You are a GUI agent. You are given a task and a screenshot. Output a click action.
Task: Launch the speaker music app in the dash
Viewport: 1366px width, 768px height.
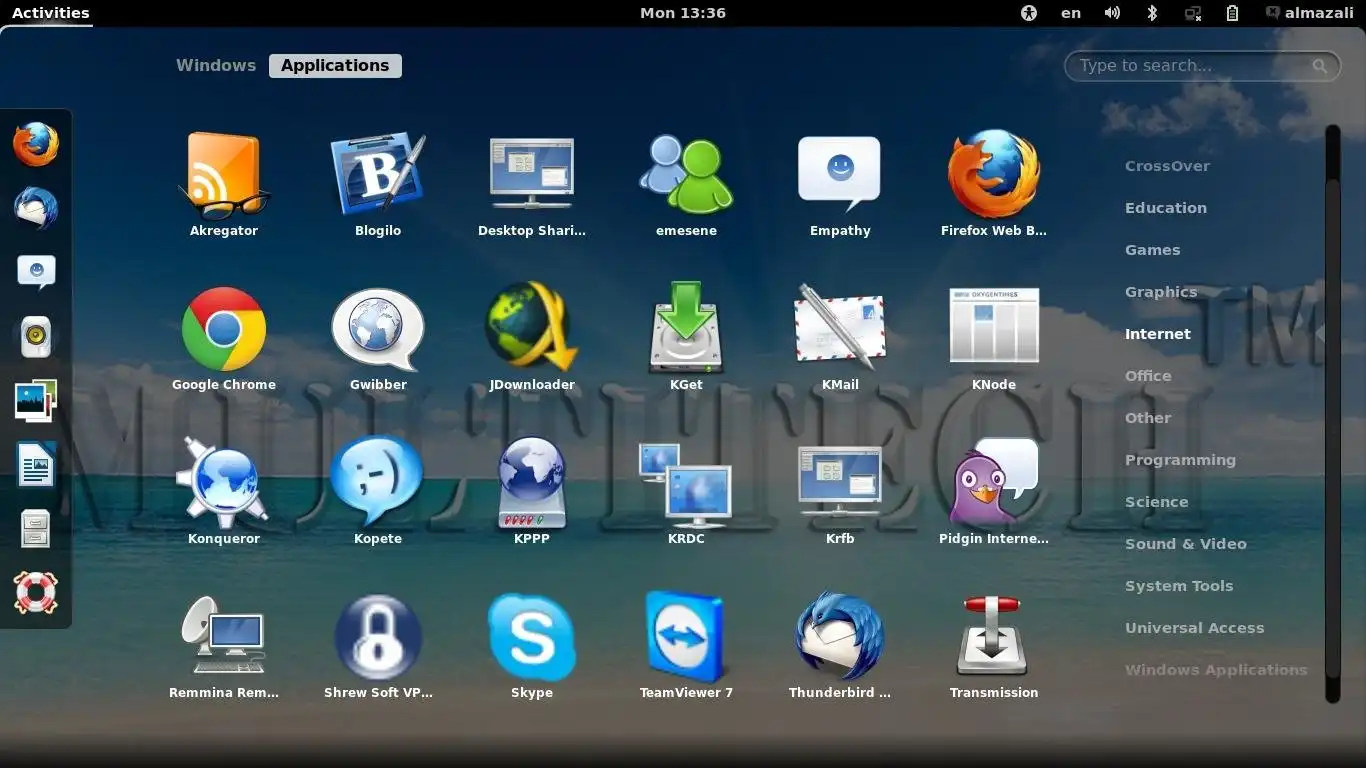point(36,337)
